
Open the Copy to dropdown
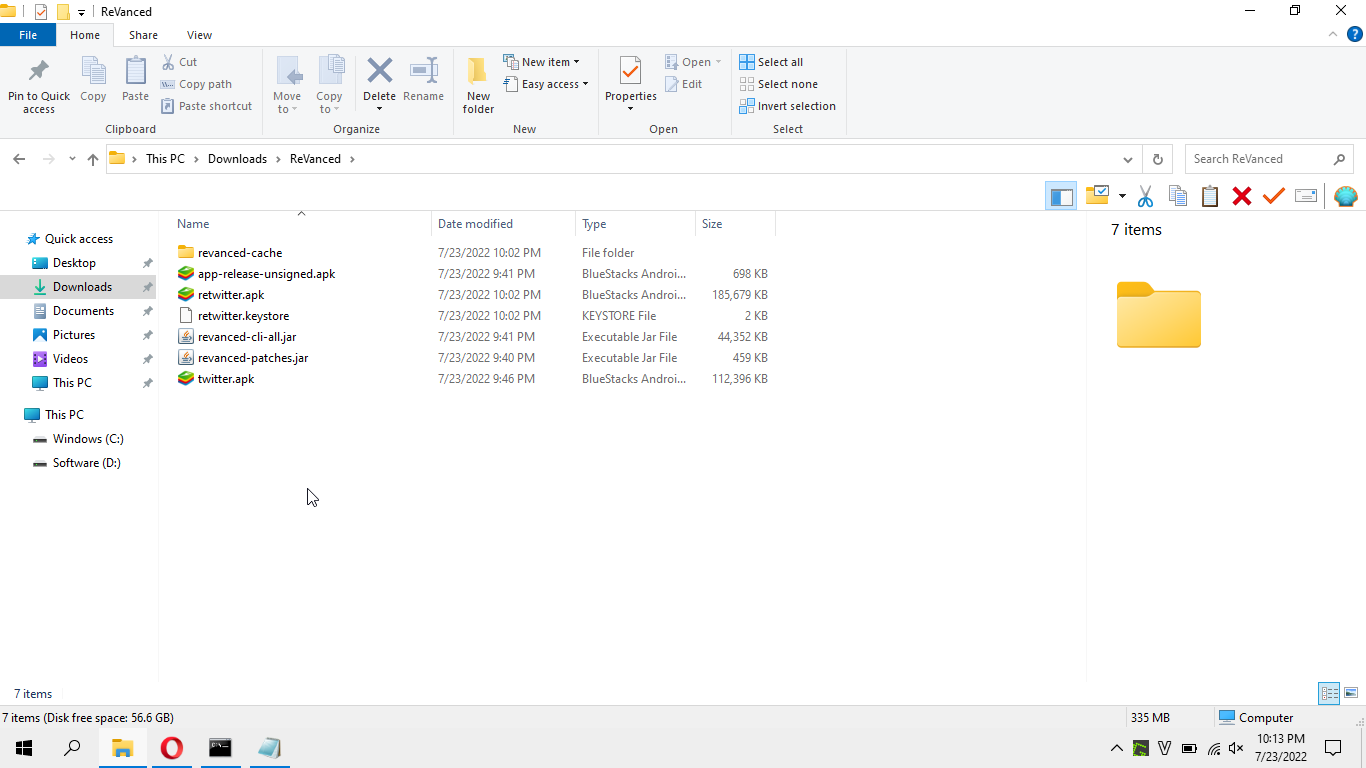[x=329, y=103]
